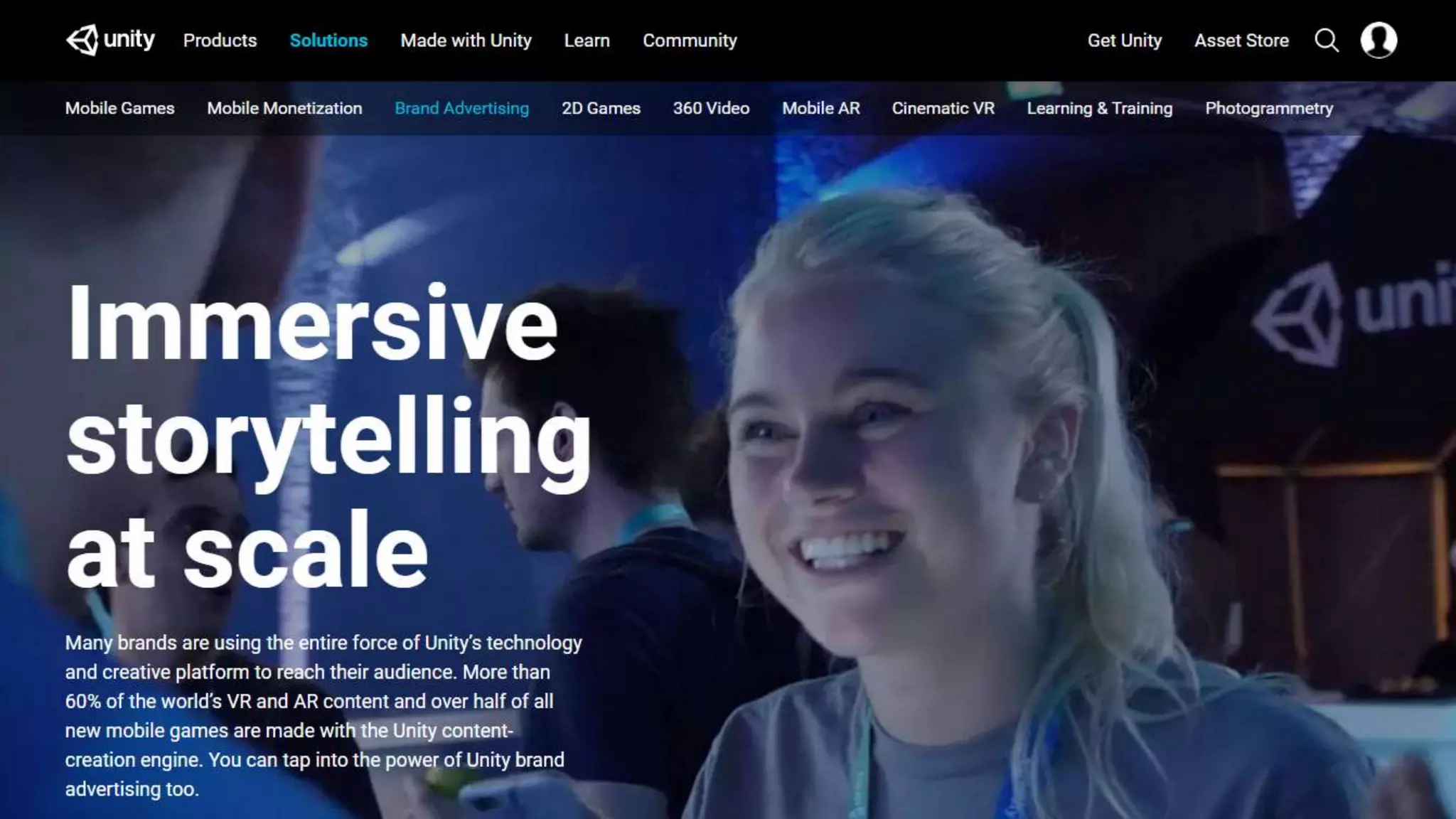This screenshot has height=819, width=1456.
Task: Click the Get Unity link
Action: coord(1124,41)
